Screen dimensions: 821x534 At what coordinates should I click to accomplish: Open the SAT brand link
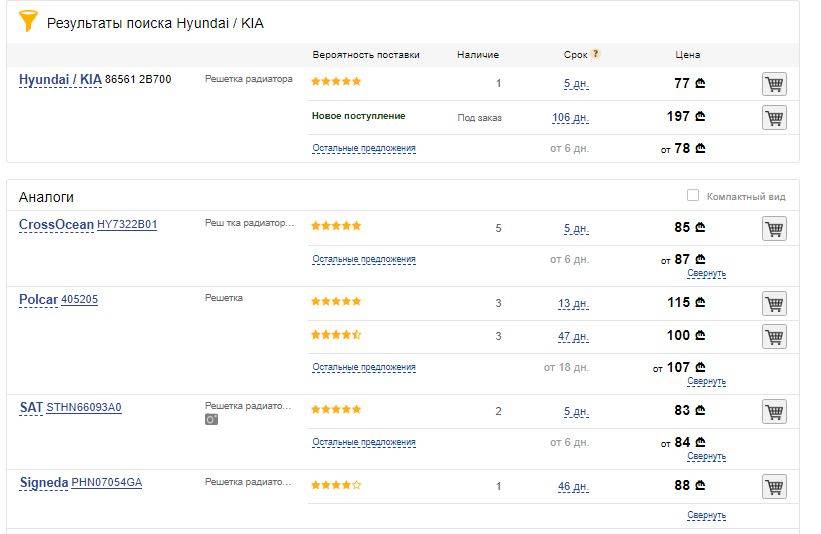31,407
